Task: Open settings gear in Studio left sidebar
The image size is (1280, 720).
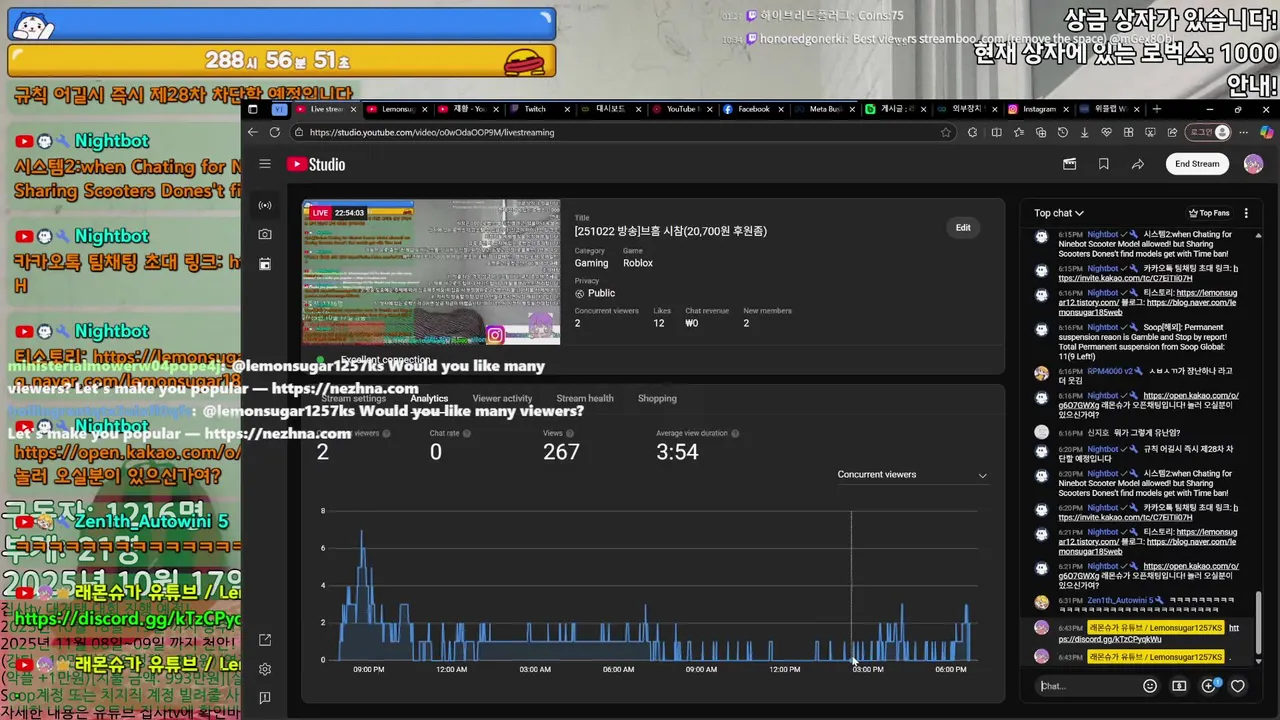Action: [265, 669]
